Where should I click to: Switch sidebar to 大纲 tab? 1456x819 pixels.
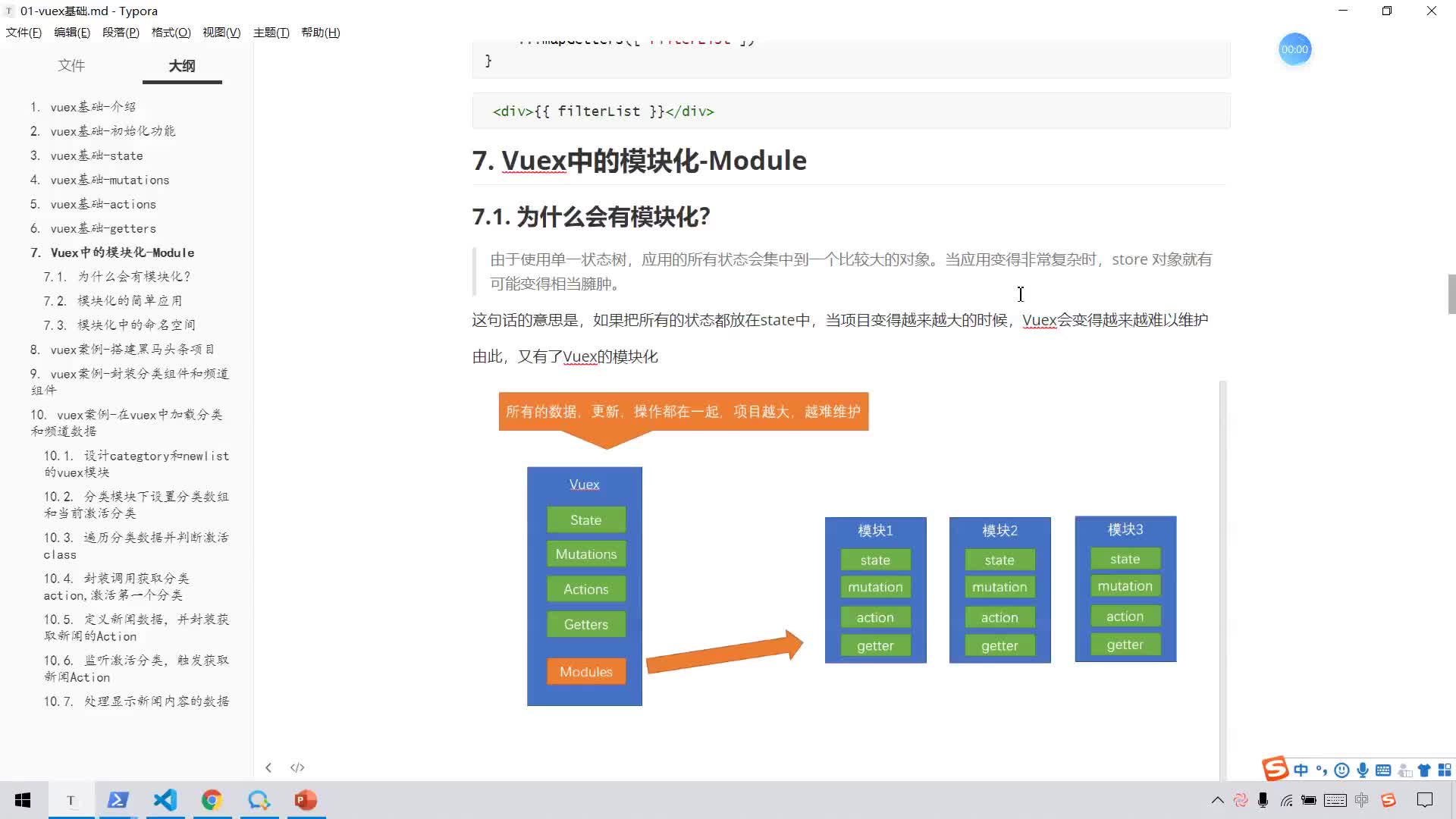point(182,66)
